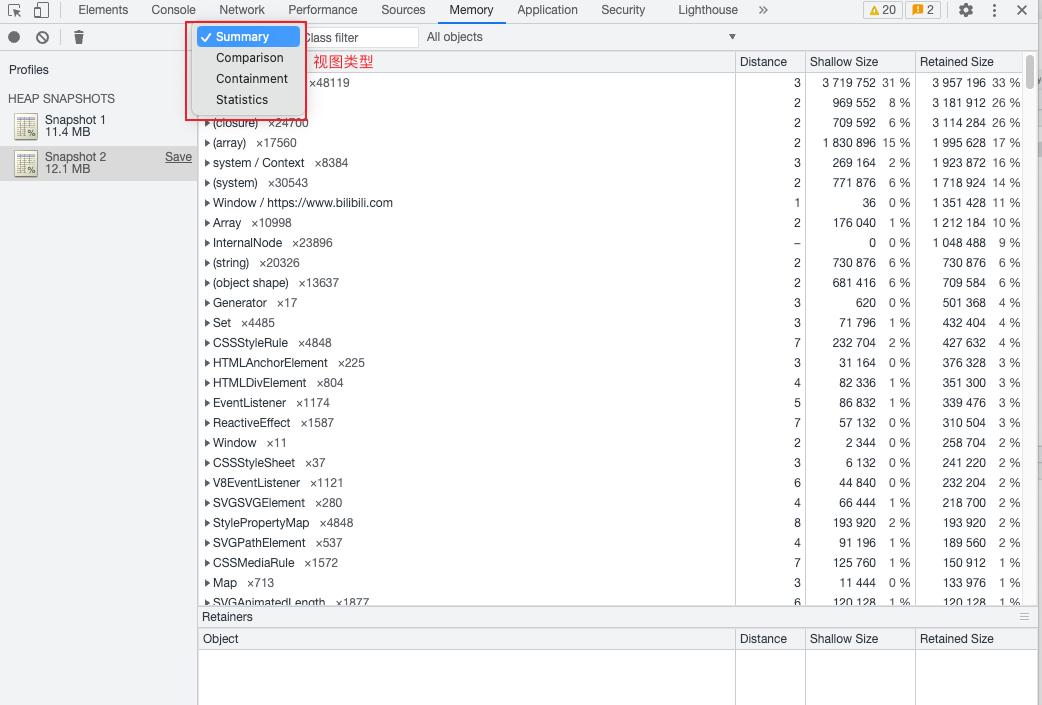This screenshot has width=1042, height=705.
Task: Expand the HTMLDivElement row
Action: (207, 383)
